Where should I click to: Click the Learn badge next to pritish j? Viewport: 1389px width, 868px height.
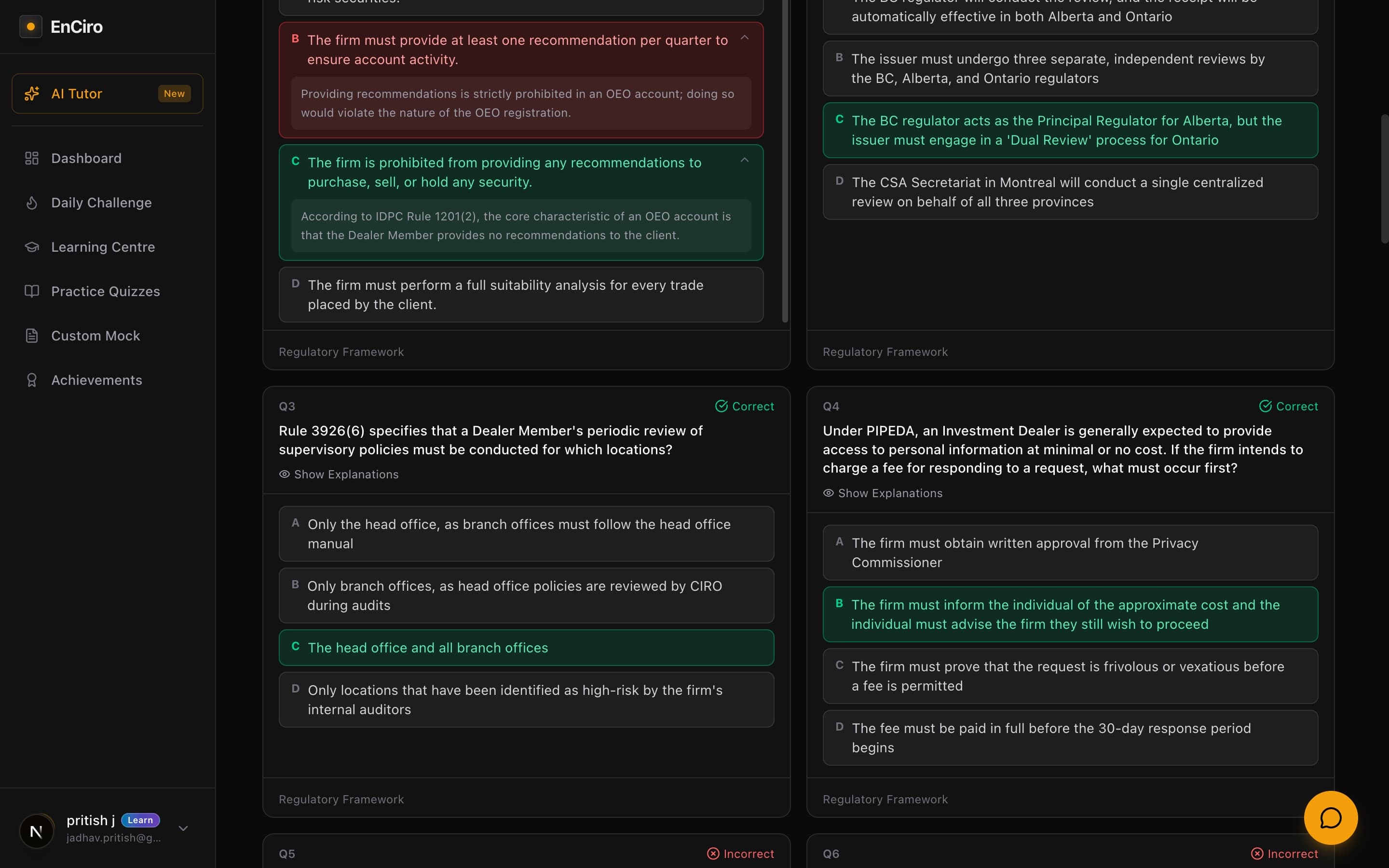[140, 820]
